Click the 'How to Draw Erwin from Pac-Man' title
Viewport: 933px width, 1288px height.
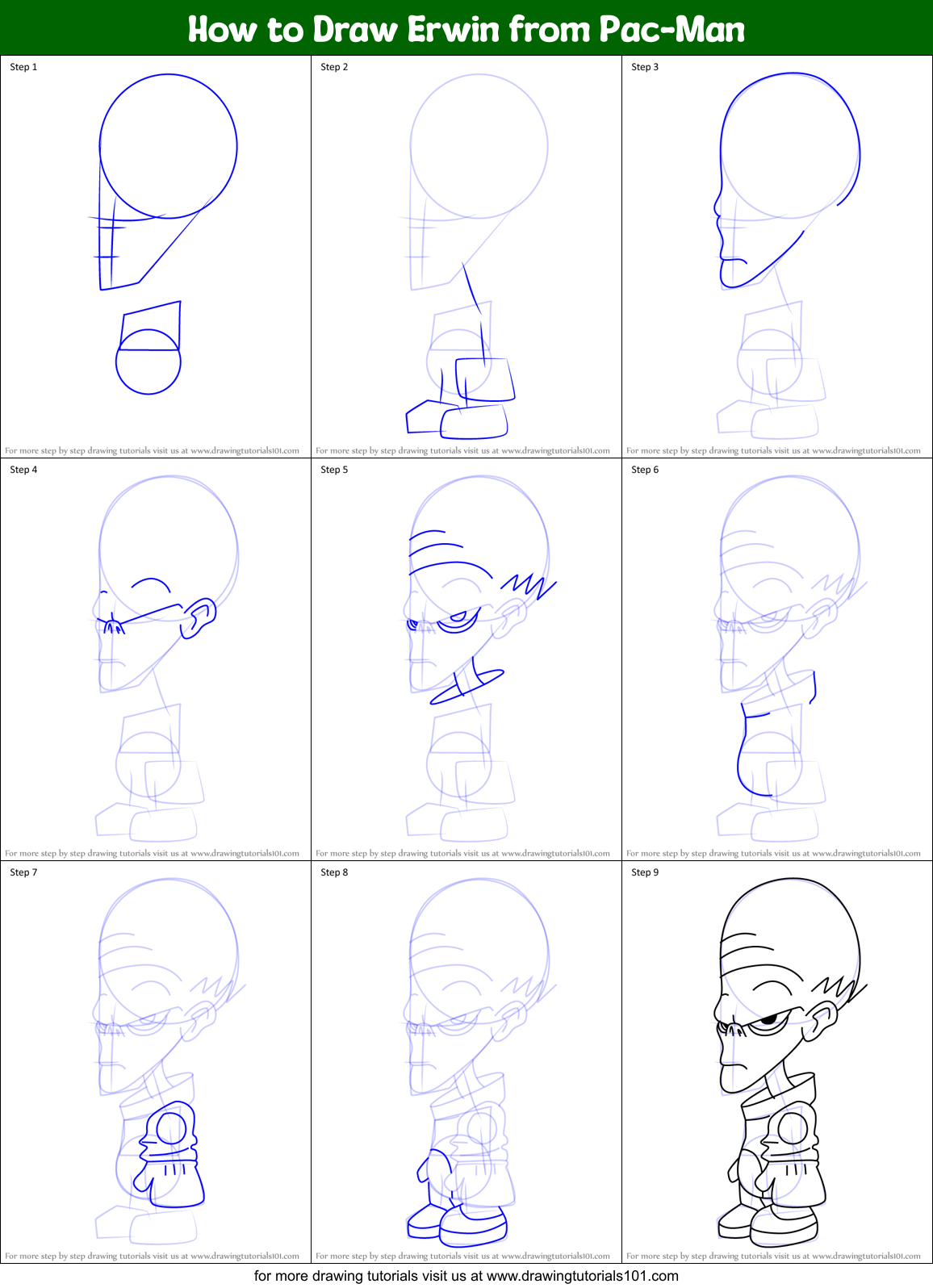click(x=466, y=30)
